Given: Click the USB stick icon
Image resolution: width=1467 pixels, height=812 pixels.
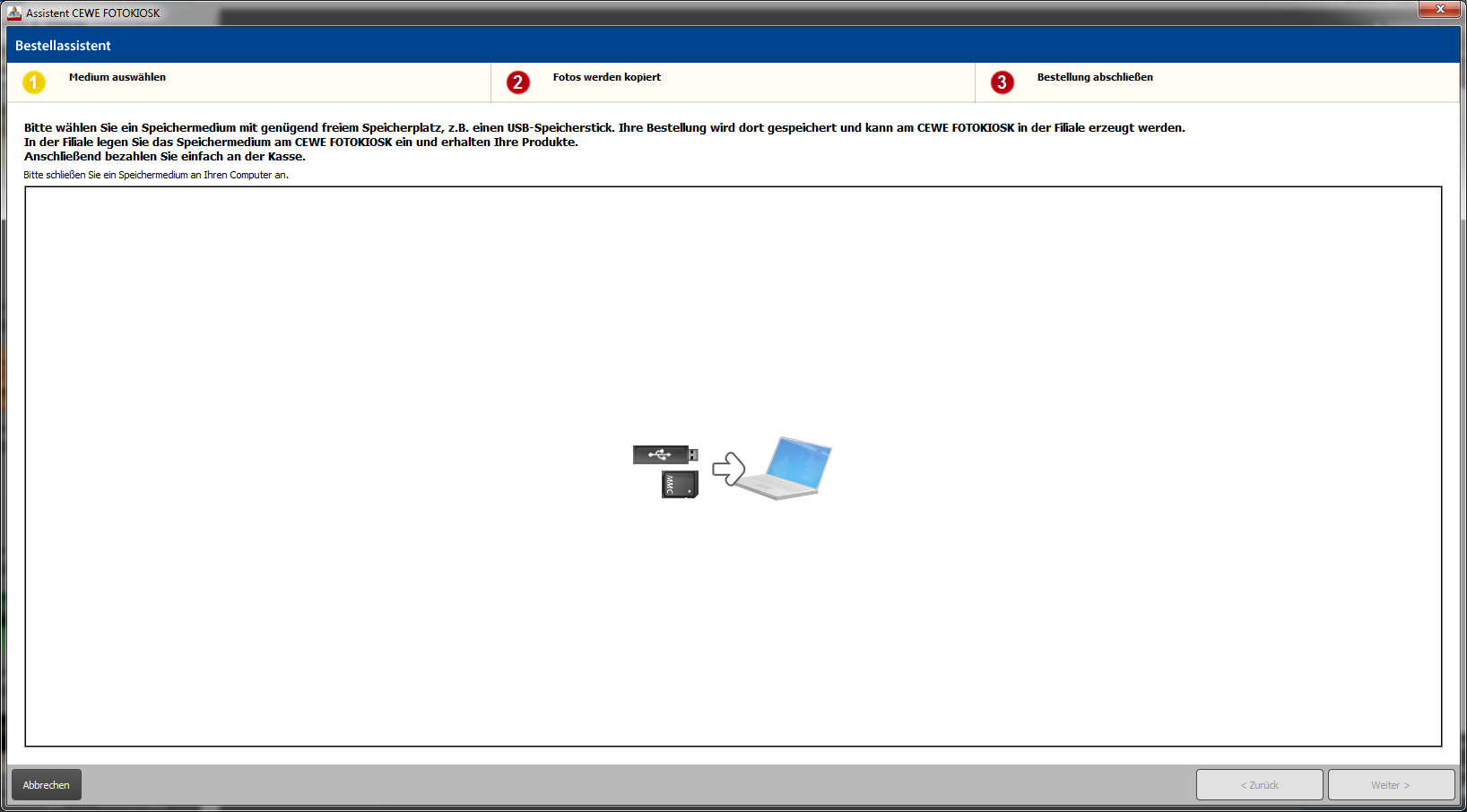Looking at the screenshot, I should (x=665, y=454).
